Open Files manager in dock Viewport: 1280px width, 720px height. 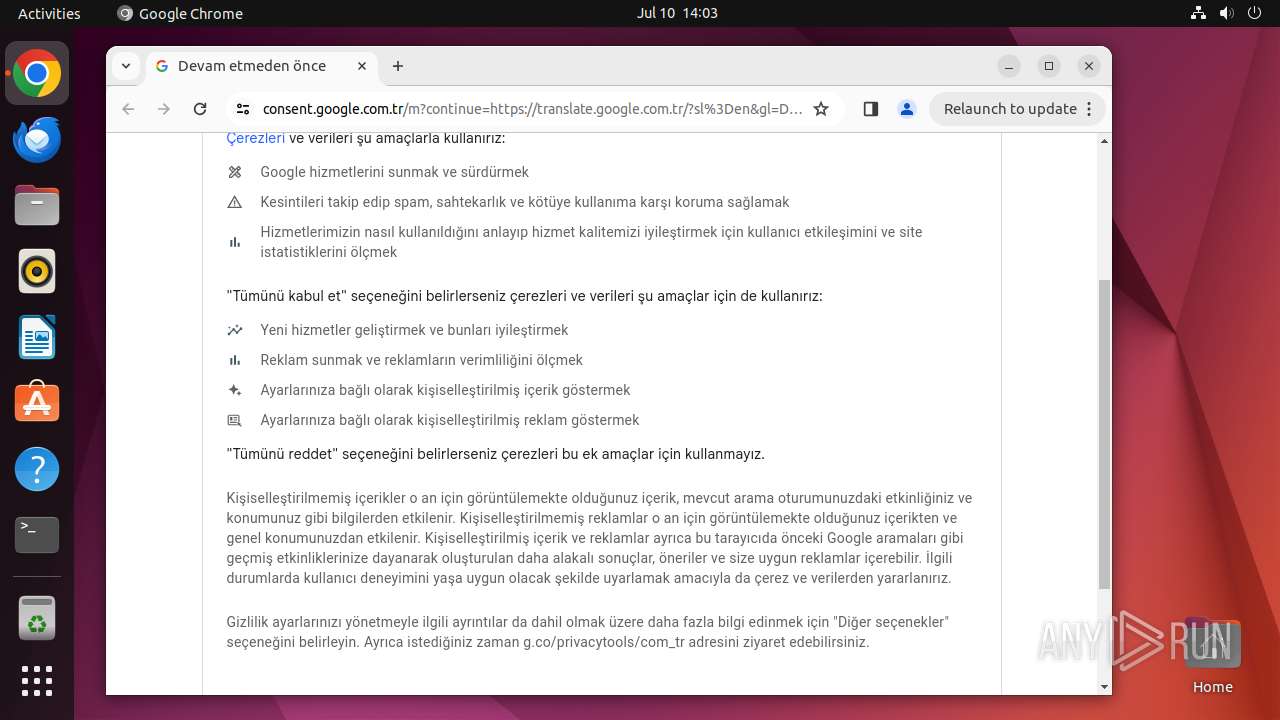(x=37, y=205)
